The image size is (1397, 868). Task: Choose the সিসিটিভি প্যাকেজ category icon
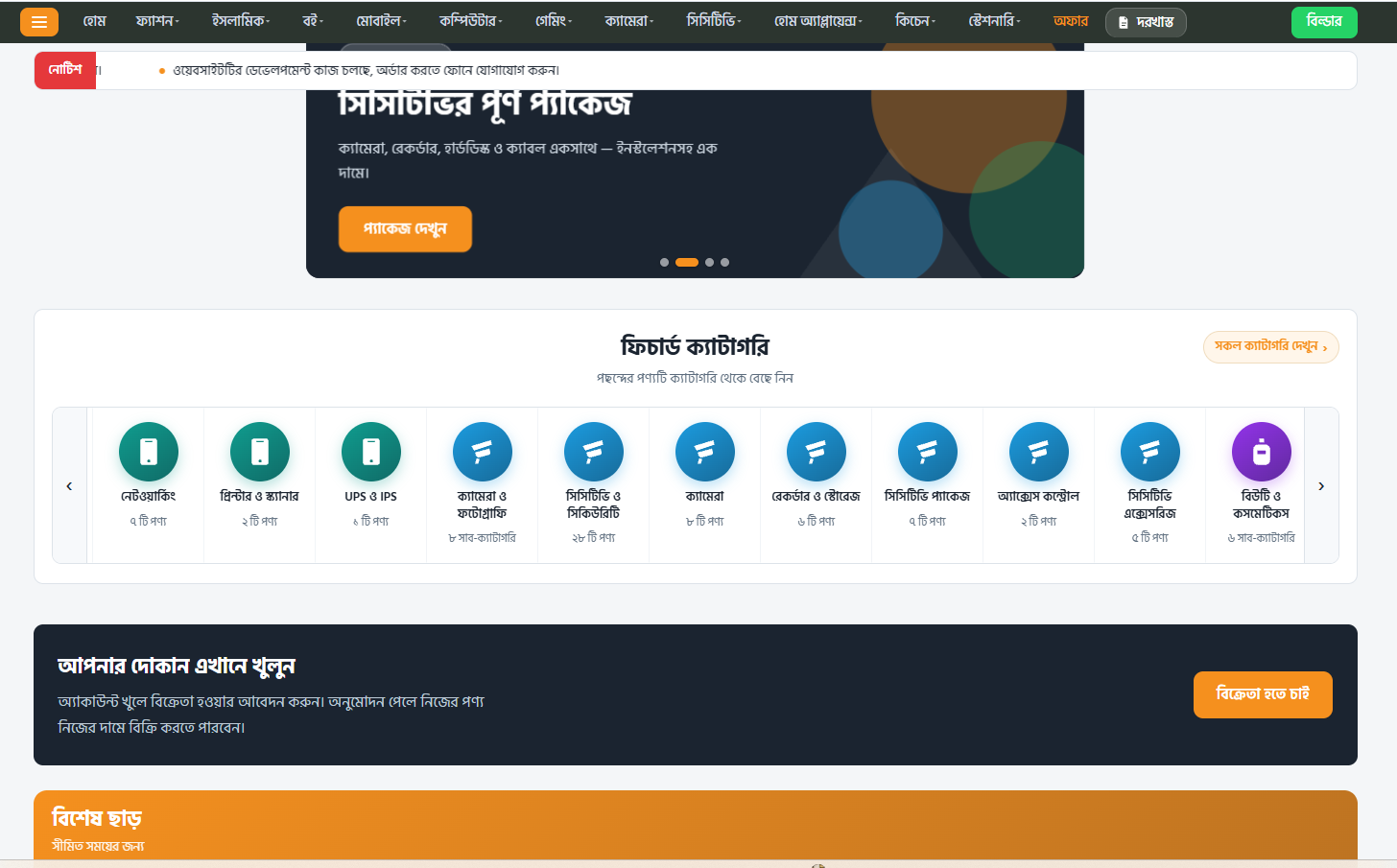coord(928,452)
